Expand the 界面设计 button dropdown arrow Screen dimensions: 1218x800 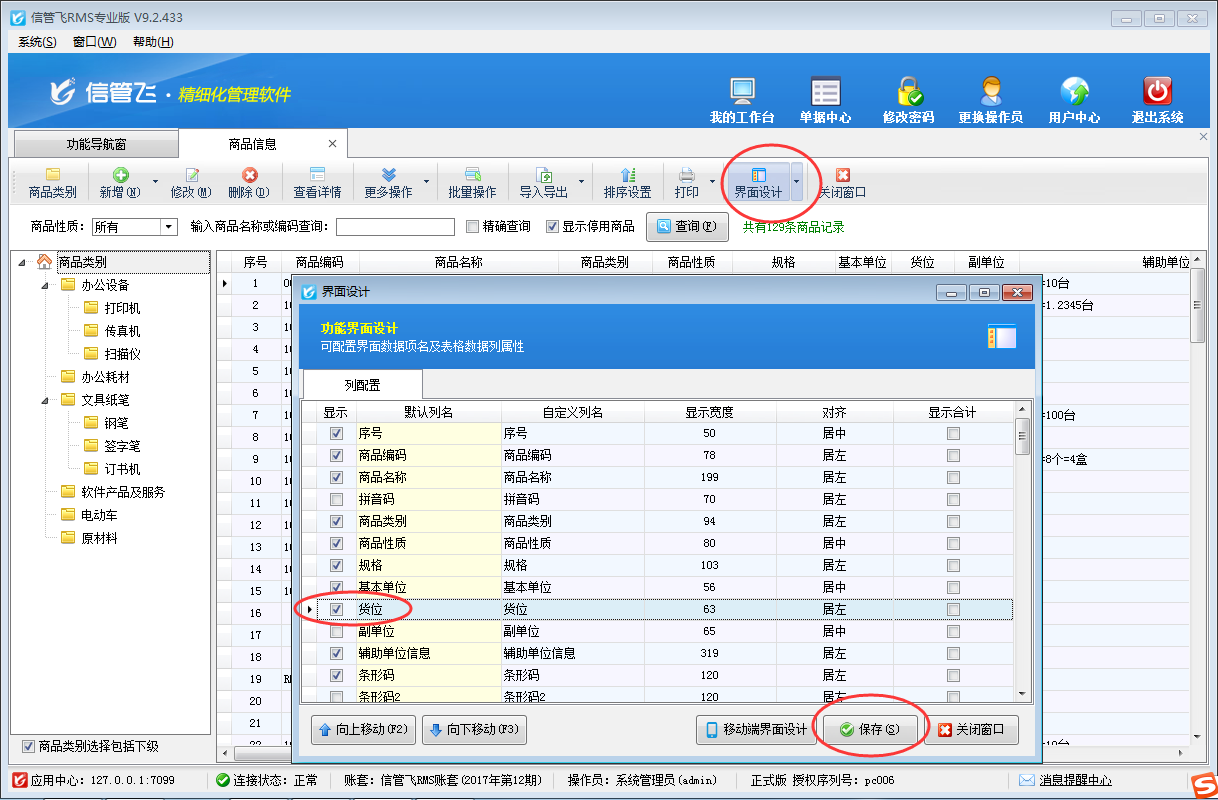click(797, 182)
